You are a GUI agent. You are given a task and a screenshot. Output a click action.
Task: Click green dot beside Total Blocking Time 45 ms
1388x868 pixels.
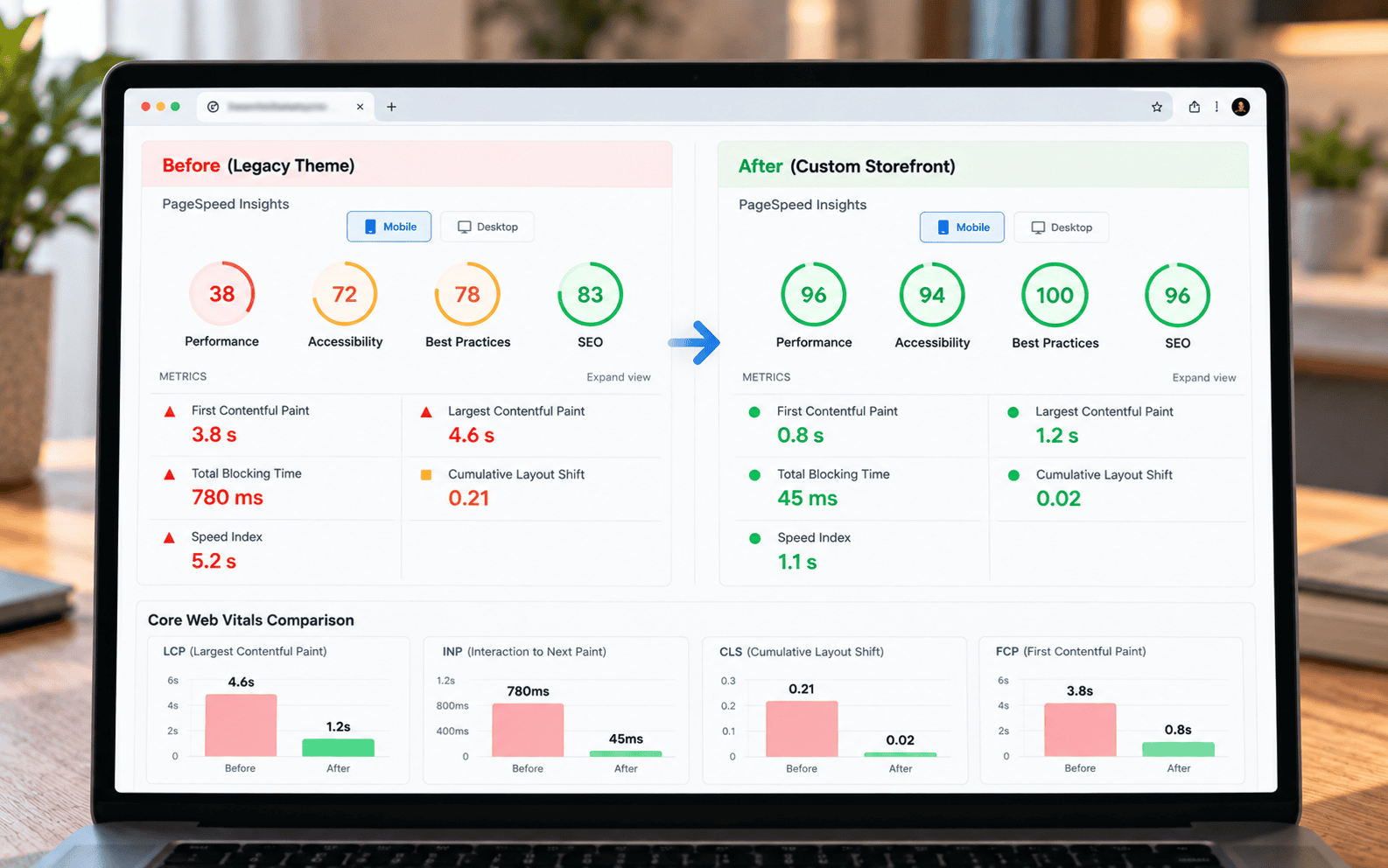coord(754,475)
